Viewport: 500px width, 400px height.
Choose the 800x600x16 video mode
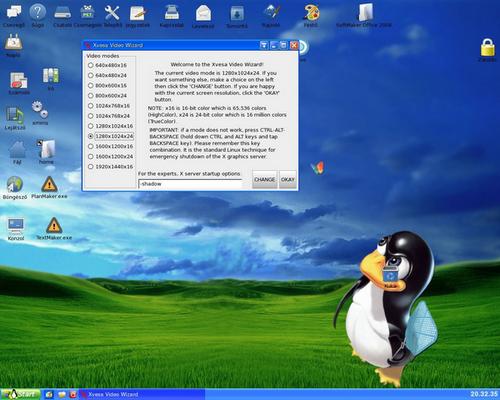(x=107, y=86)
